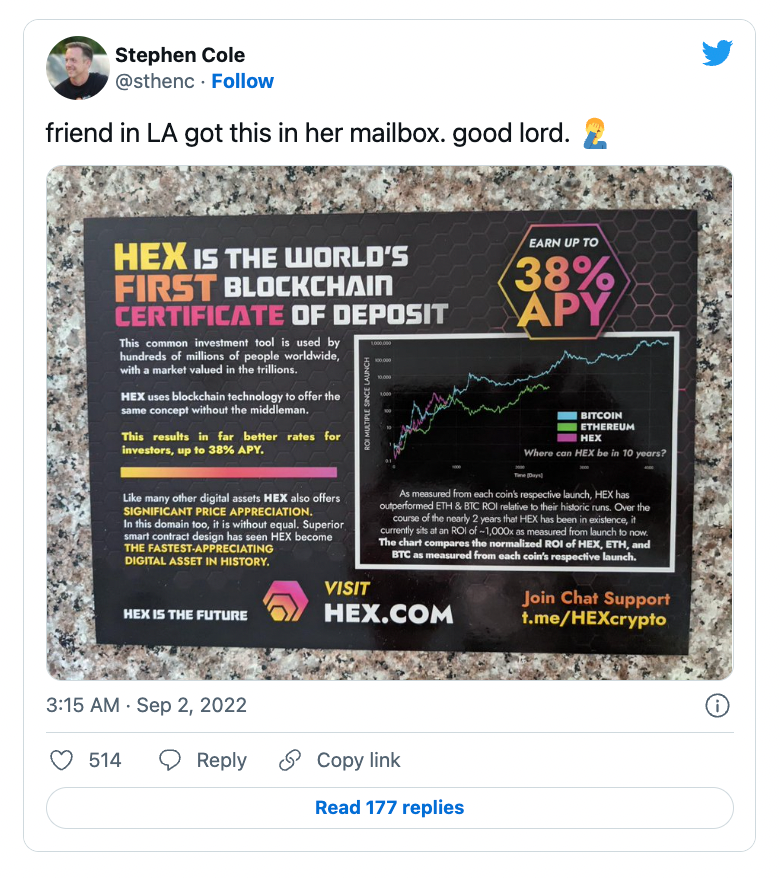The image size is (780, 878).
Task: Click the Reply label
Action: (x=221, y=760)
